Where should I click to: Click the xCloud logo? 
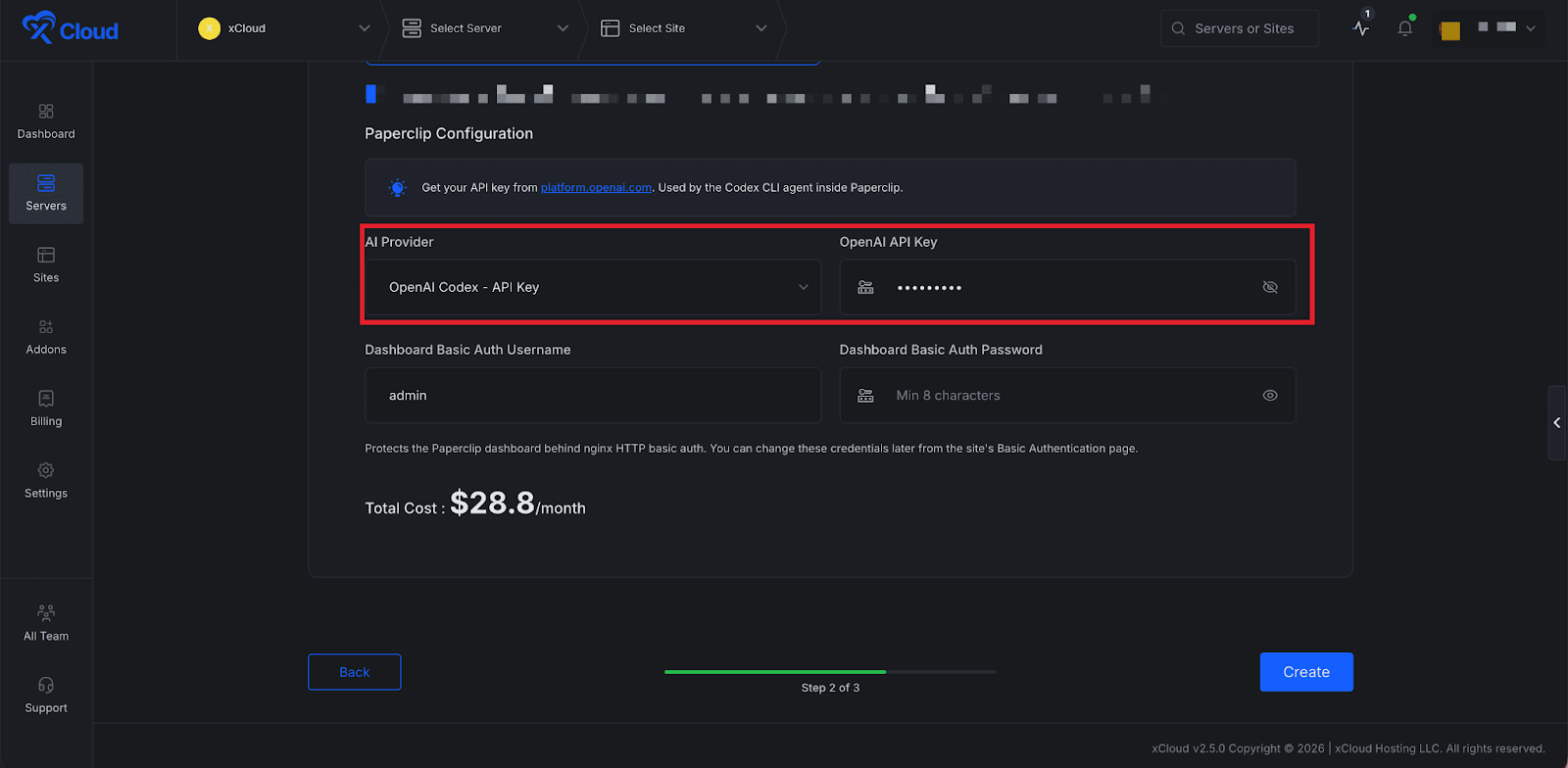click(70, 28)
